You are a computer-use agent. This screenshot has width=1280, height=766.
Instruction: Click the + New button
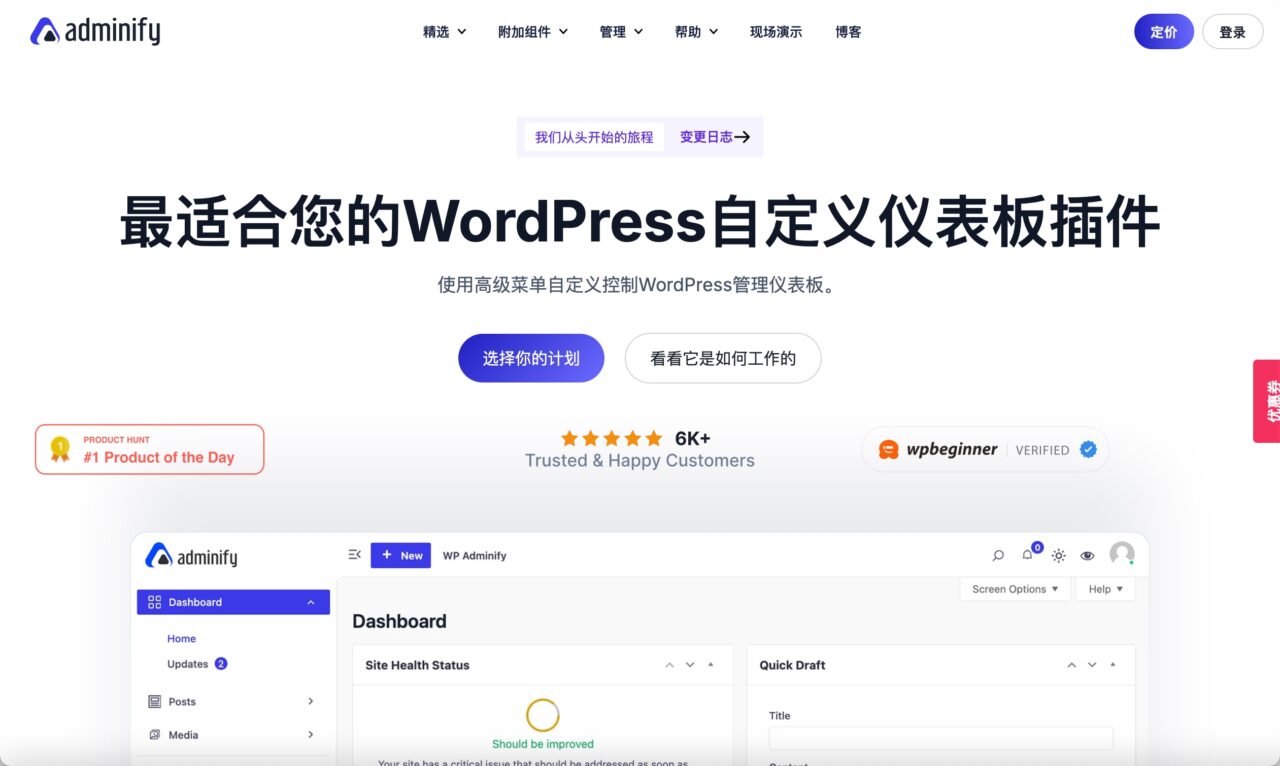[x=401, y=555]
